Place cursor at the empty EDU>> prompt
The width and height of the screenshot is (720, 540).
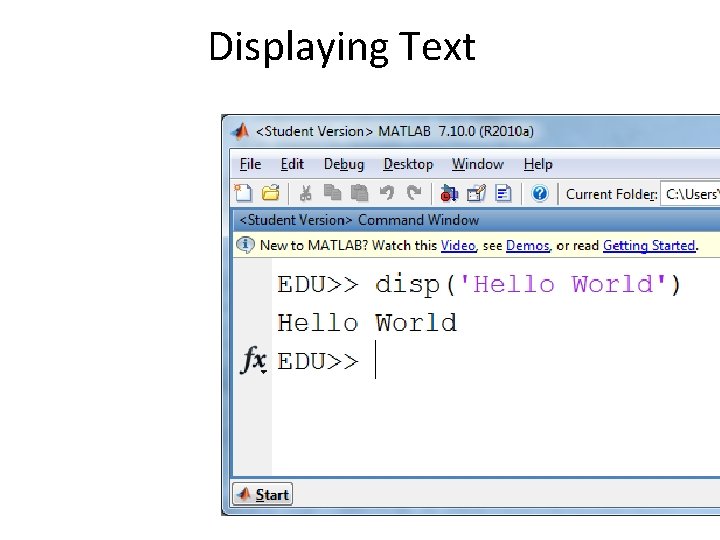pos(376,361)
